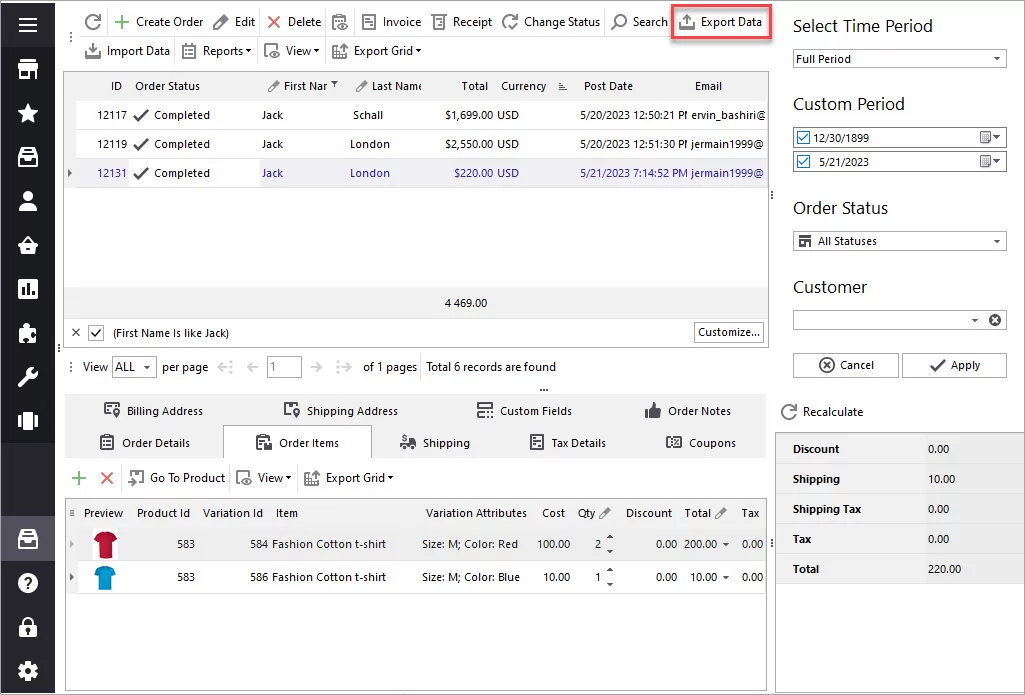Screen dimensions: 1025x695
Task: Switch to the Tax Details tab
Action: point(567,443)
